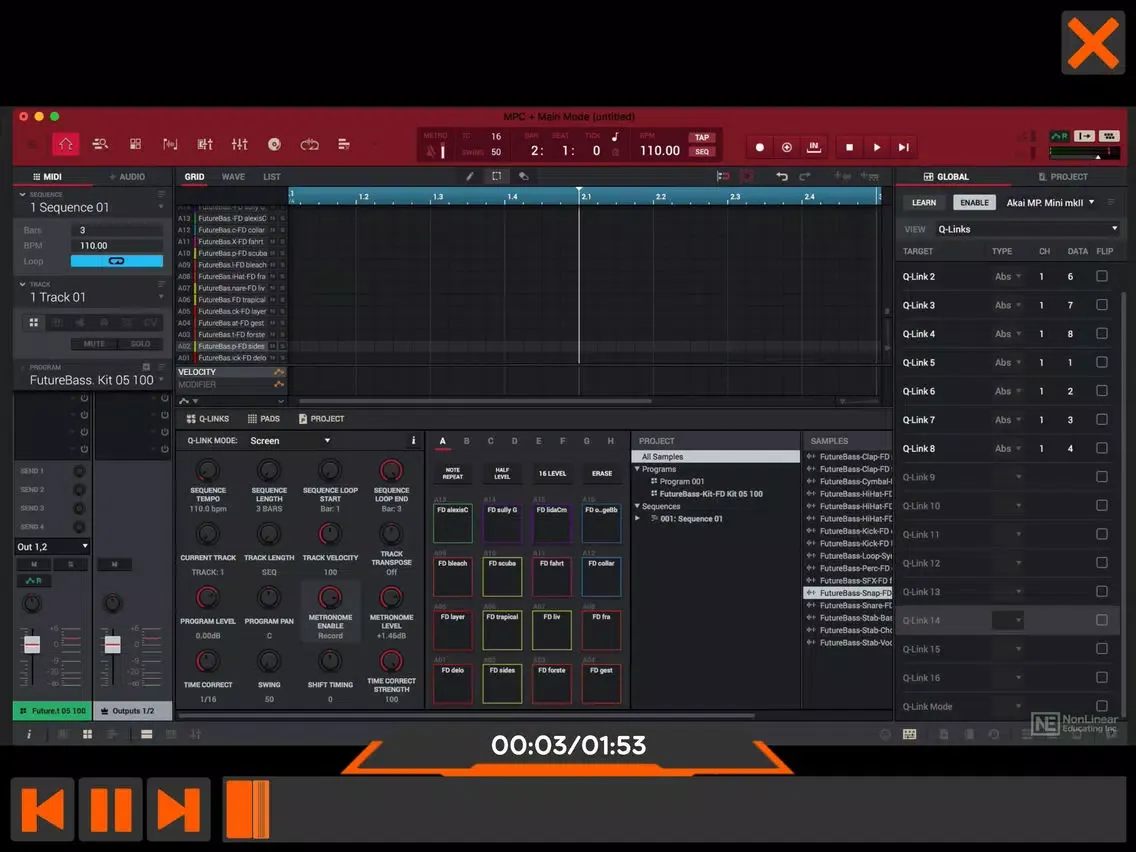Select pad bank B
This screenshot has height=852, width=1136.
tap(467, 440)
